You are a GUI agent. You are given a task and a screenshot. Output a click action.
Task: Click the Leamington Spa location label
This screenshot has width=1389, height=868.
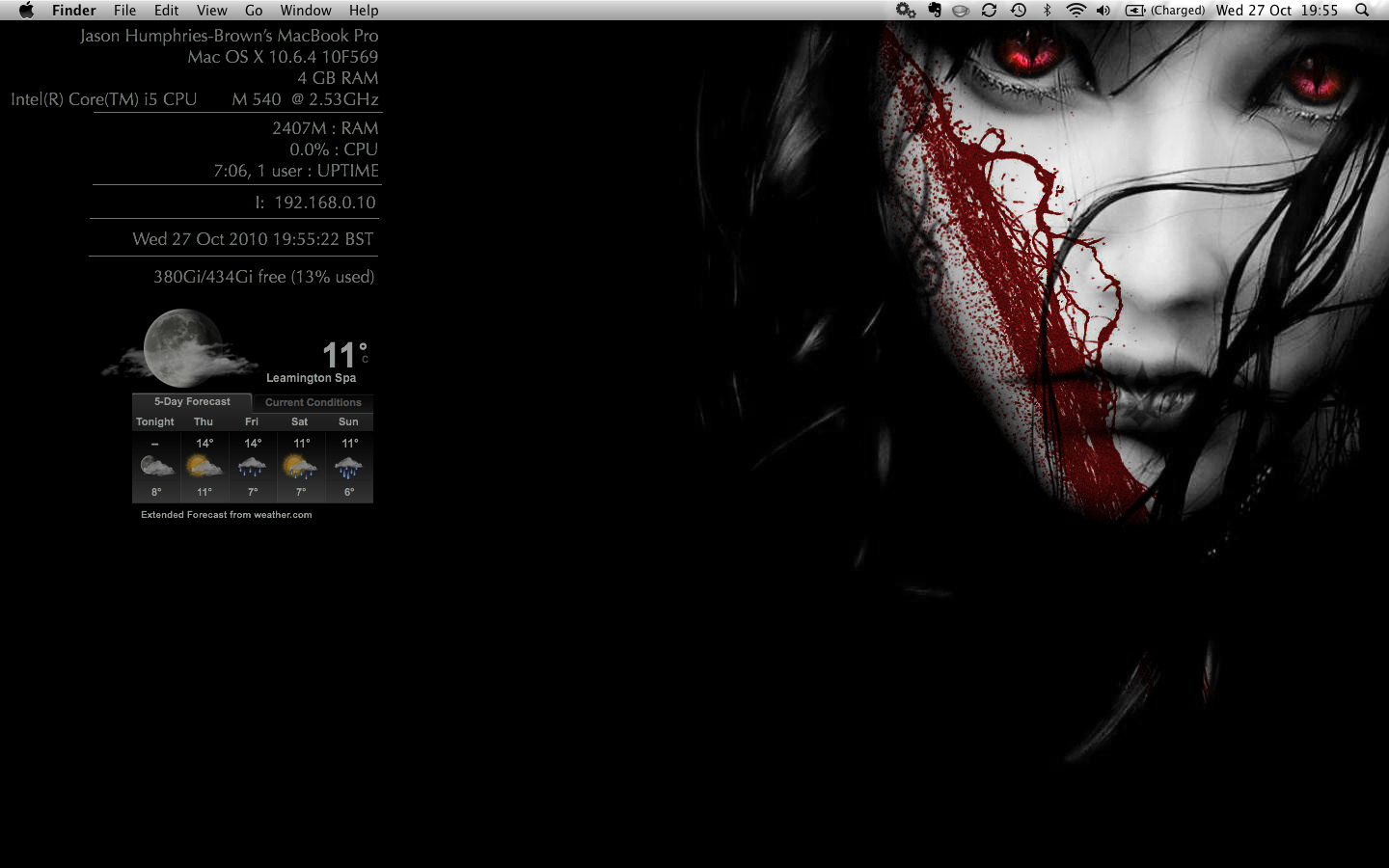[311, 378]
